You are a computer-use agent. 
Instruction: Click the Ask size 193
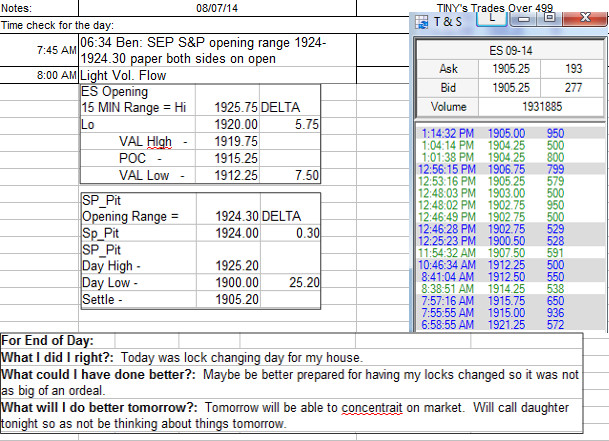point(573,69)
